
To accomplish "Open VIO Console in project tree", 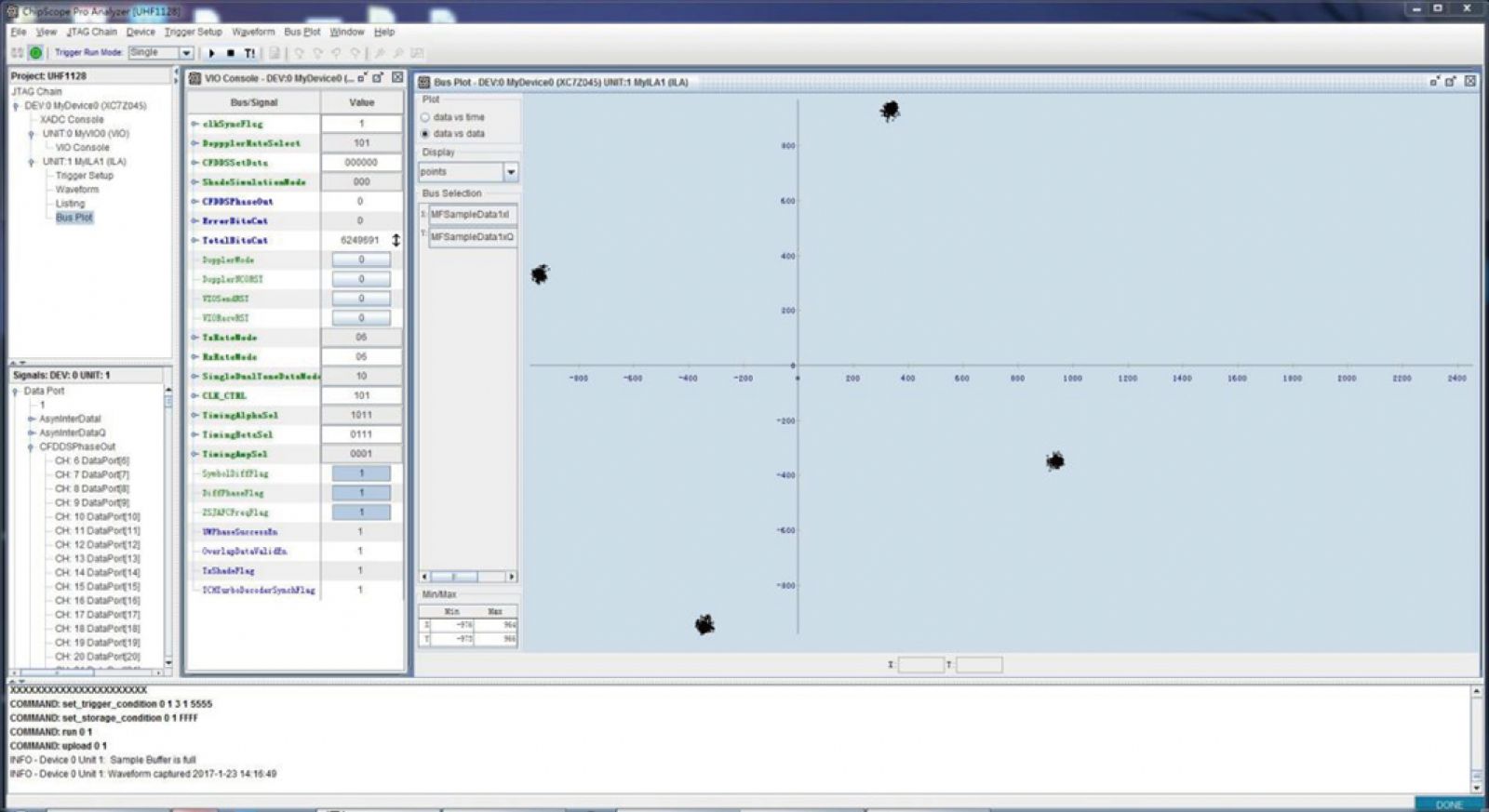I will (82, 148).
